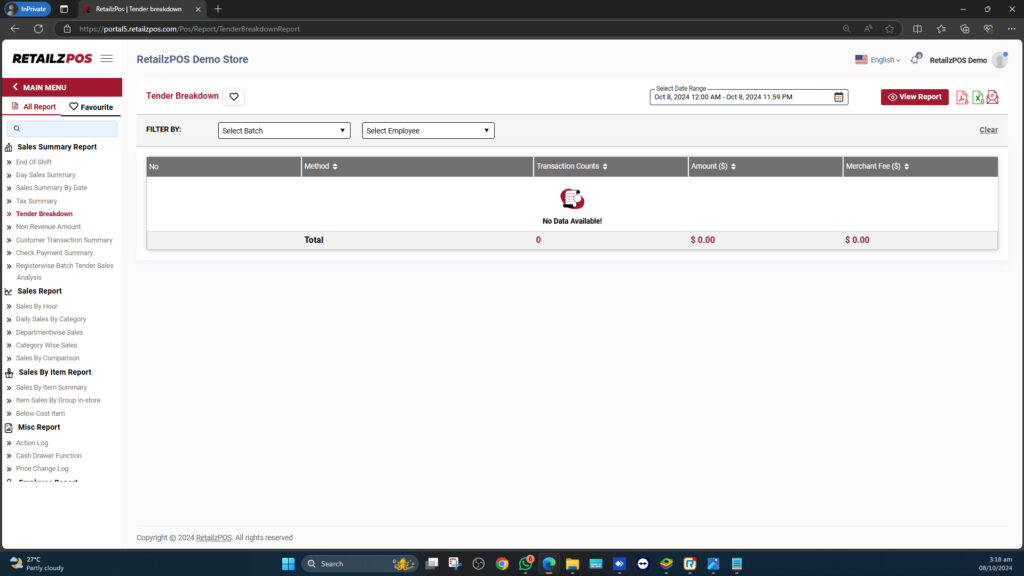Switch to the Favourite reports tab

(x=91, y=106)
